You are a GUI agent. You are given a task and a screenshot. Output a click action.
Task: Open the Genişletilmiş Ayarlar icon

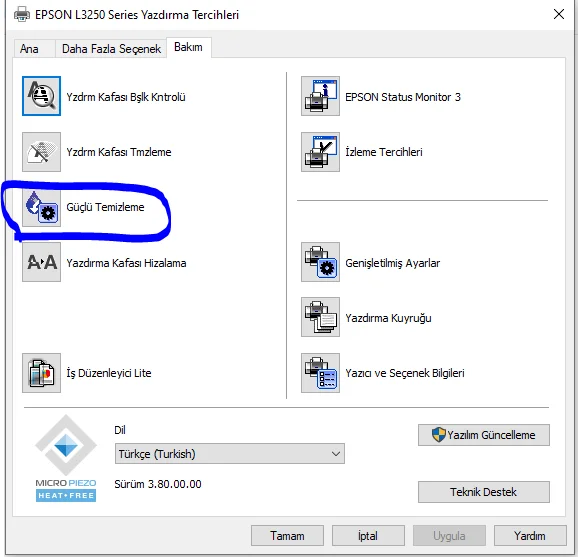click(x=320, y=262)
